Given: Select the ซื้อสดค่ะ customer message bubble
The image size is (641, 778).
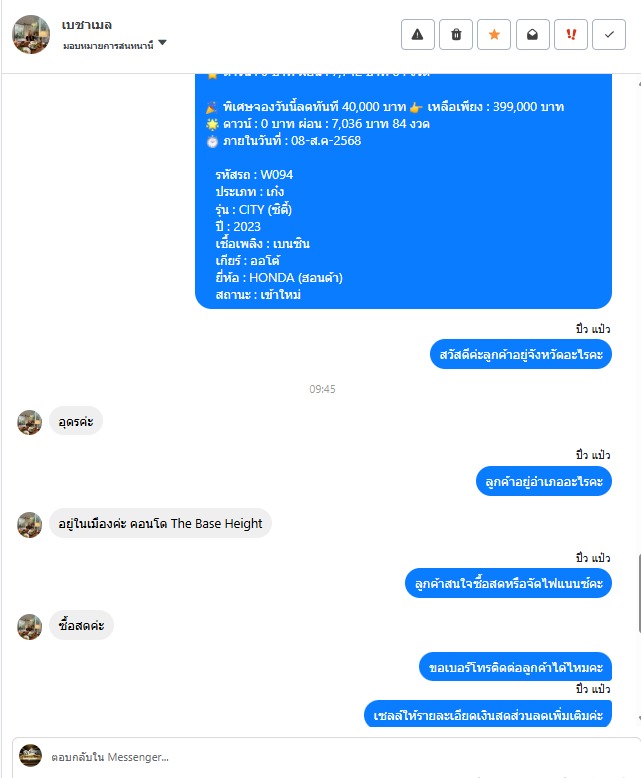Looking at the screenshot, I should coord(81,625).
